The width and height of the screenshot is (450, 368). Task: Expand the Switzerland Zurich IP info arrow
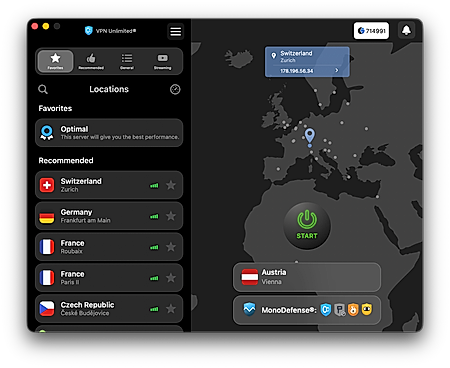pyautogui.click(x=337, y=70)
